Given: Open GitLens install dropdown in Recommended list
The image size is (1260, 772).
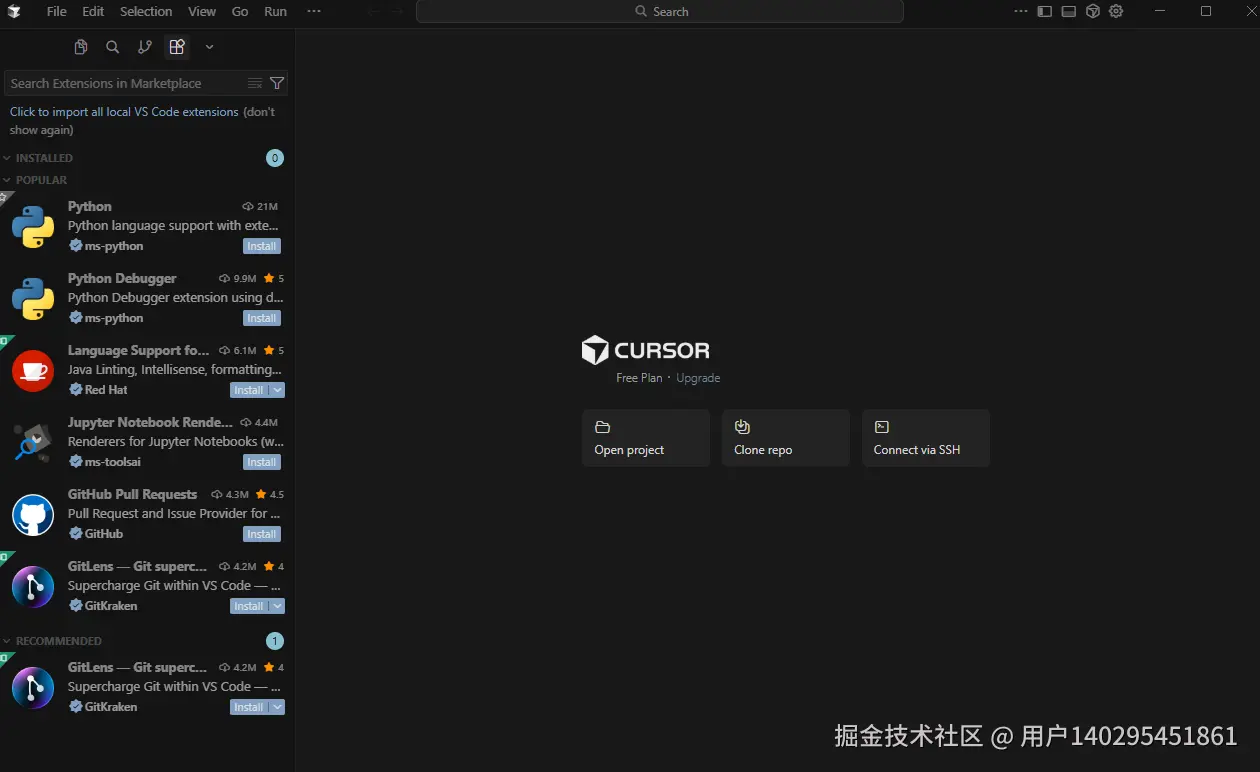Looking at the screenshot, I should (x=278, y=707).
